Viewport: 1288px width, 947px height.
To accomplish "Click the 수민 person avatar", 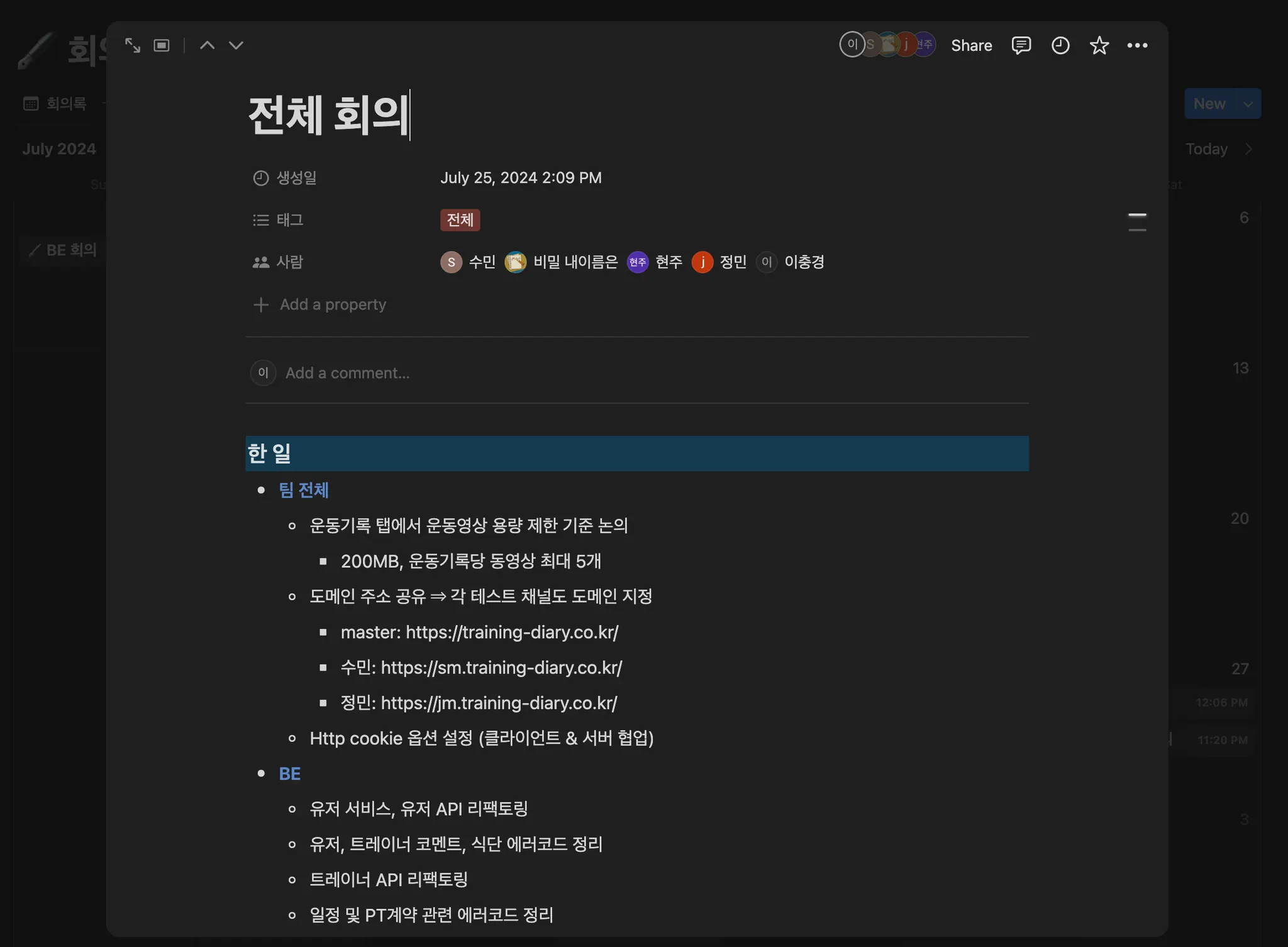I will click(451, 262).
